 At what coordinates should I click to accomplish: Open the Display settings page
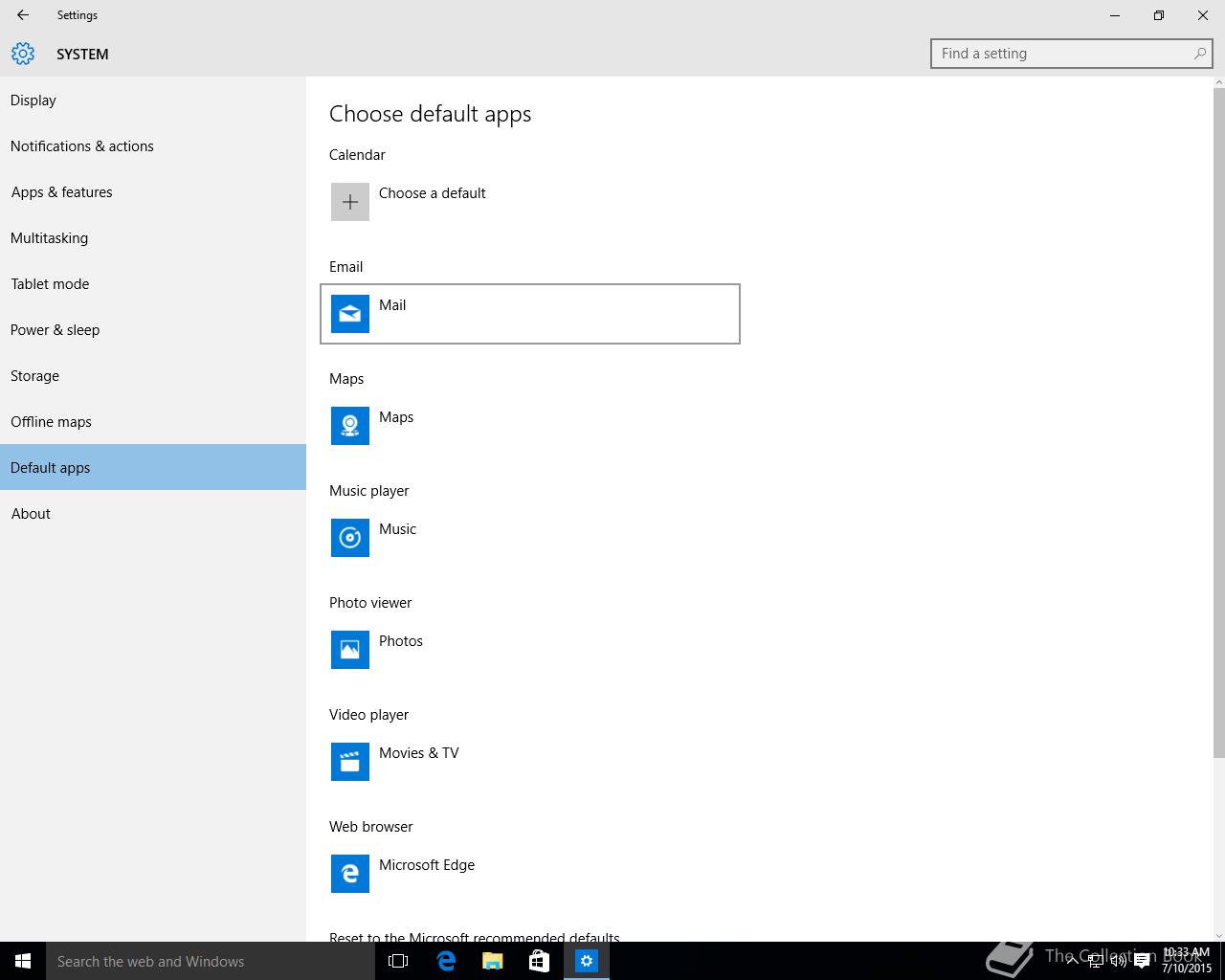(x=153, y=100)
